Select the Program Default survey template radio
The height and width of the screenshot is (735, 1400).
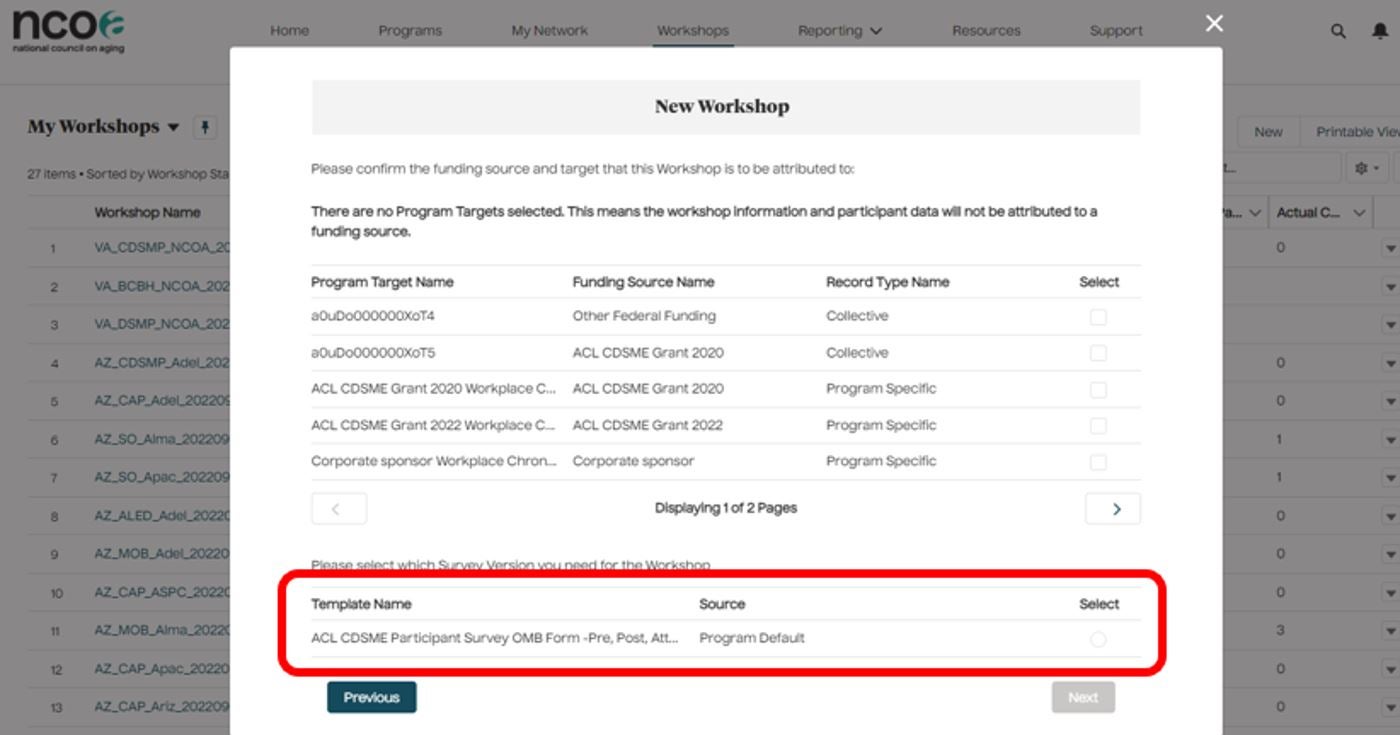click(x=1098, y=639)
